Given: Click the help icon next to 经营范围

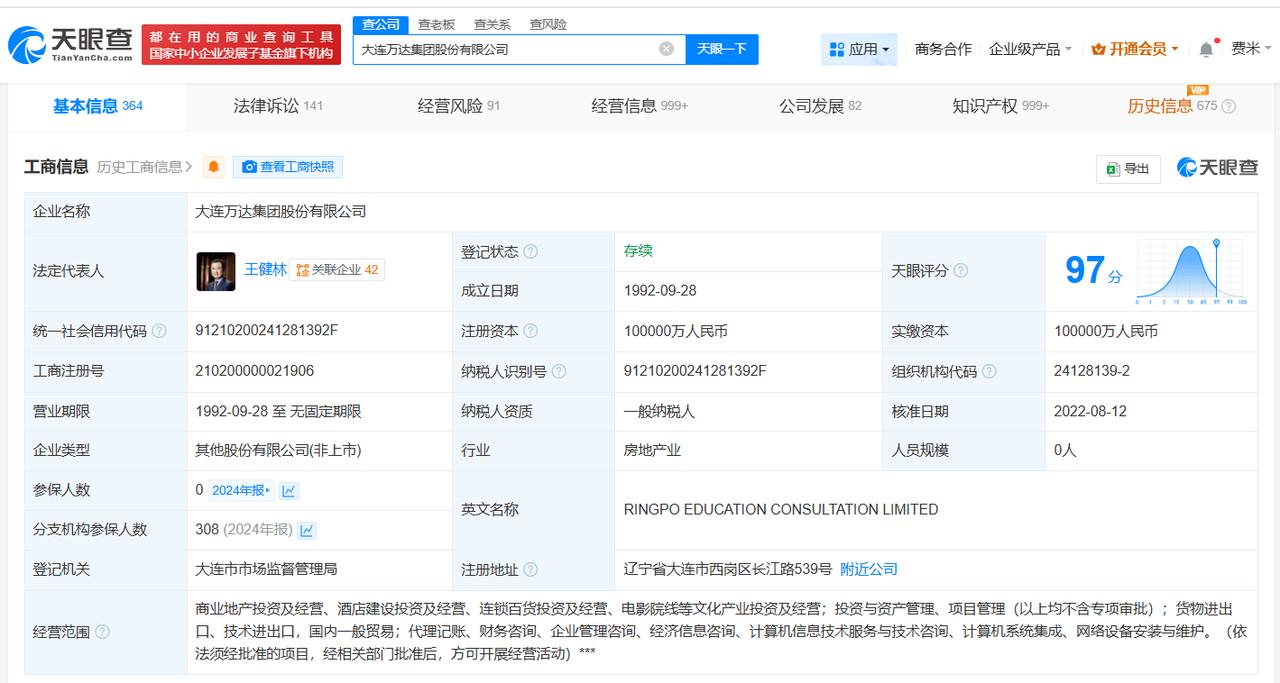Looking at the screenshot, I should pyautogui.click(x=102, y=632).
